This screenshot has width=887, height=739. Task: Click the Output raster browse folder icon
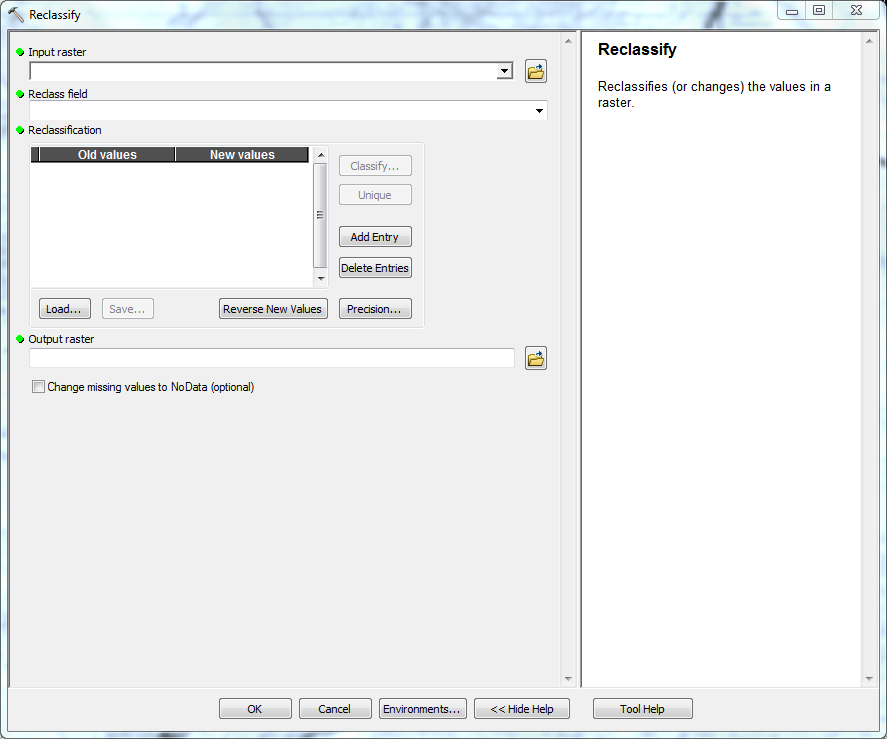tap(536, 358)
